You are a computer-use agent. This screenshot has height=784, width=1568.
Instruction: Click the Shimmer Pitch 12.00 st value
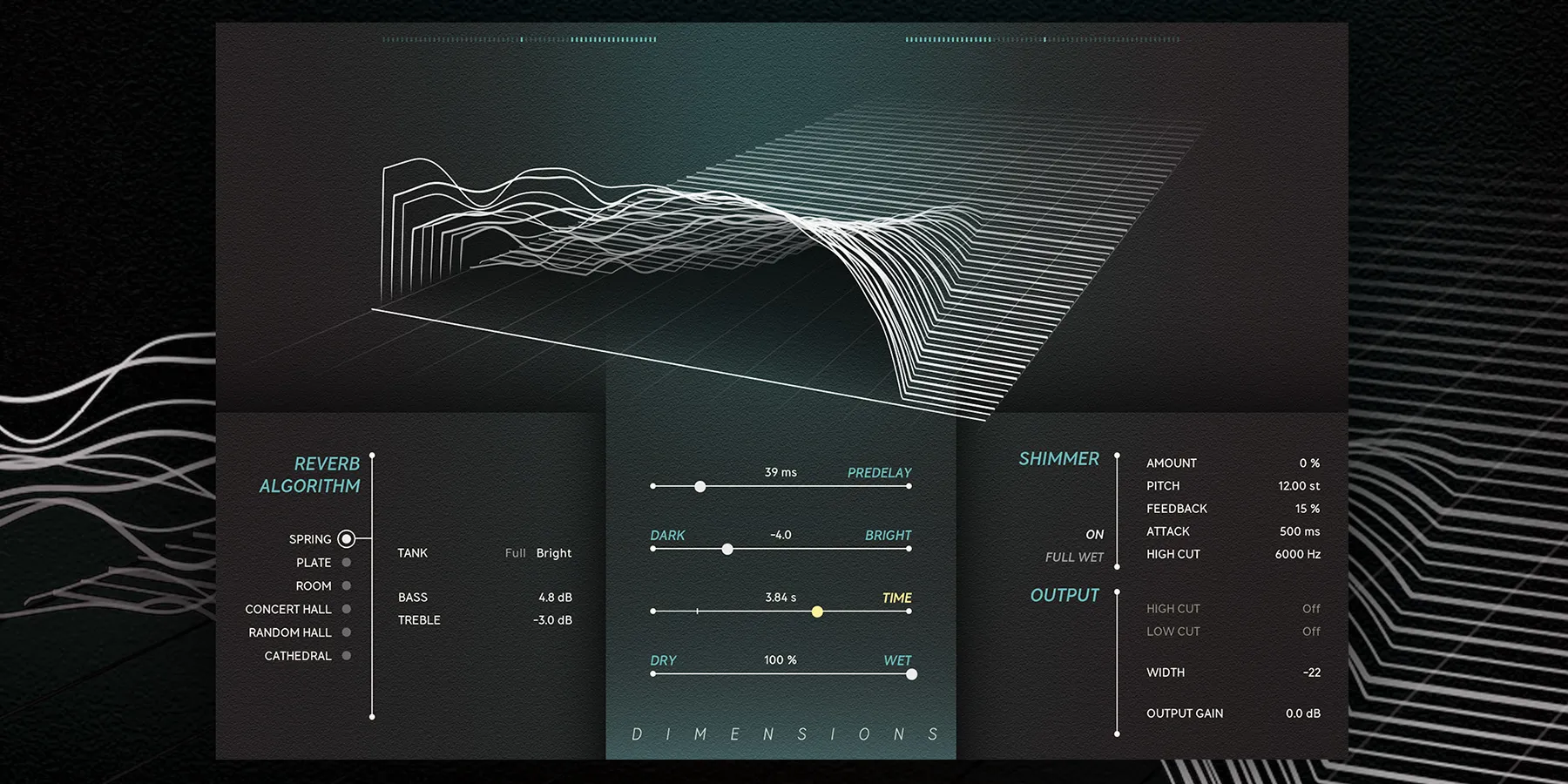1299,486
